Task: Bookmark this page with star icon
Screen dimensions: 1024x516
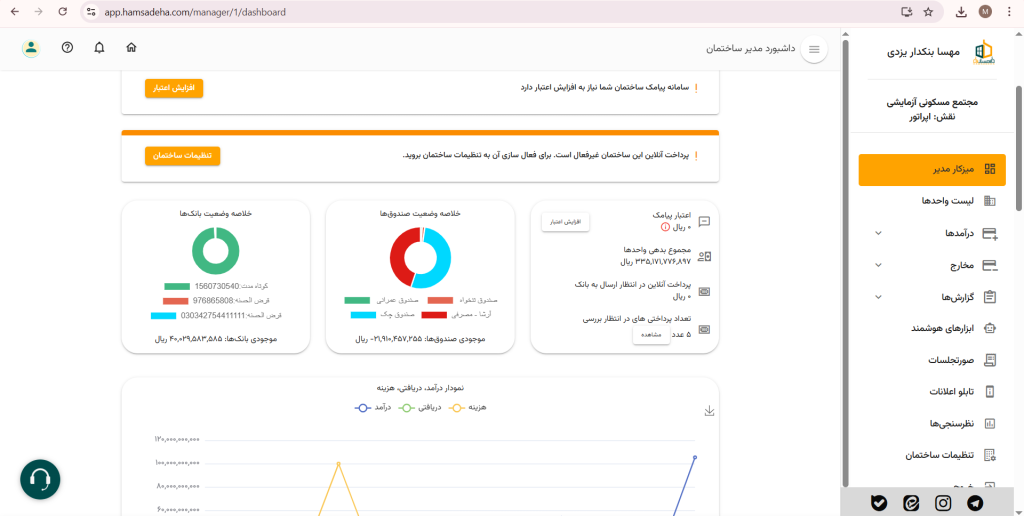Action: [928, 12]
